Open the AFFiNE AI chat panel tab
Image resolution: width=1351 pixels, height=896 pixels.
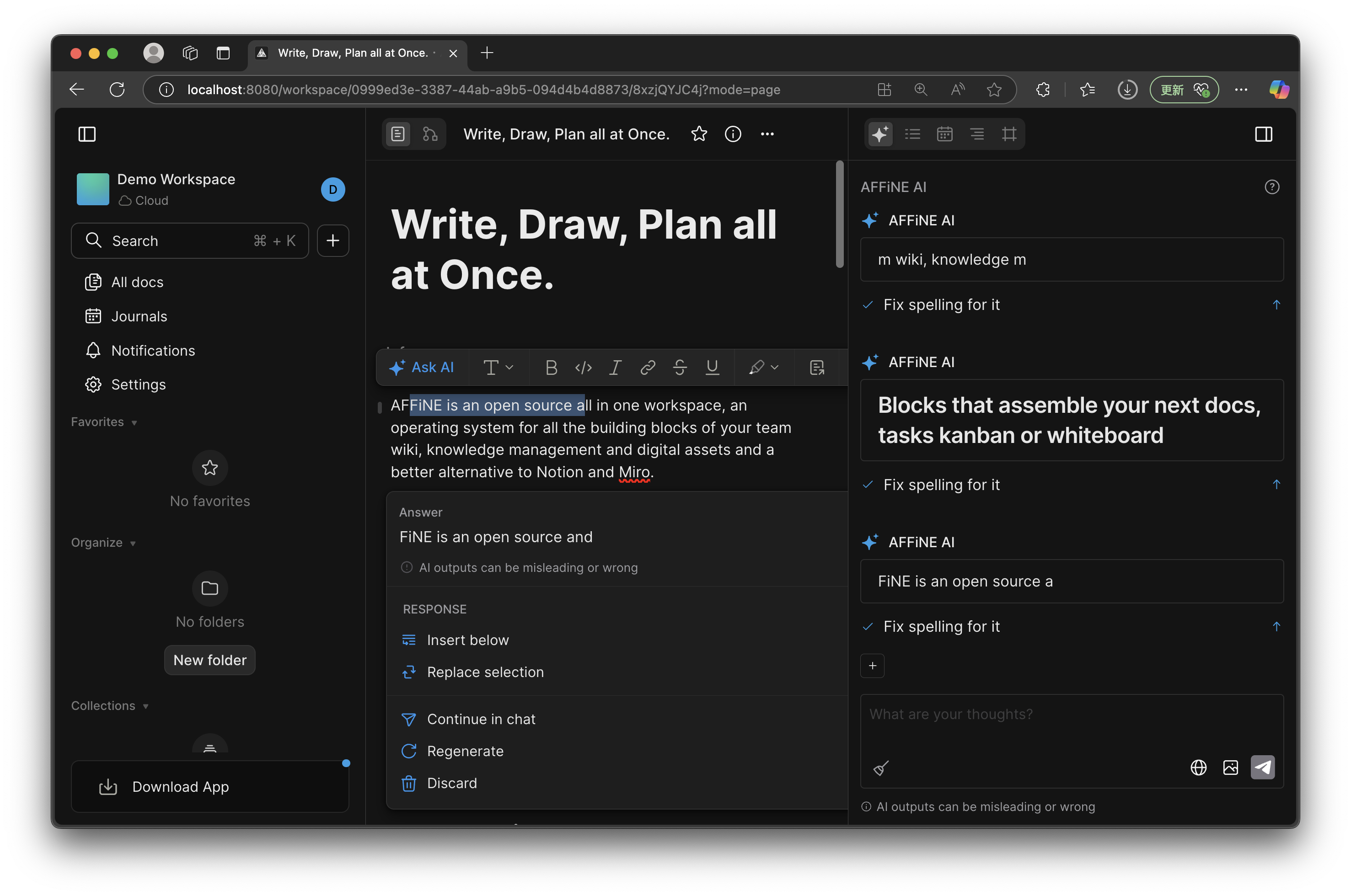pyautogui.click(x=880, y=134)
